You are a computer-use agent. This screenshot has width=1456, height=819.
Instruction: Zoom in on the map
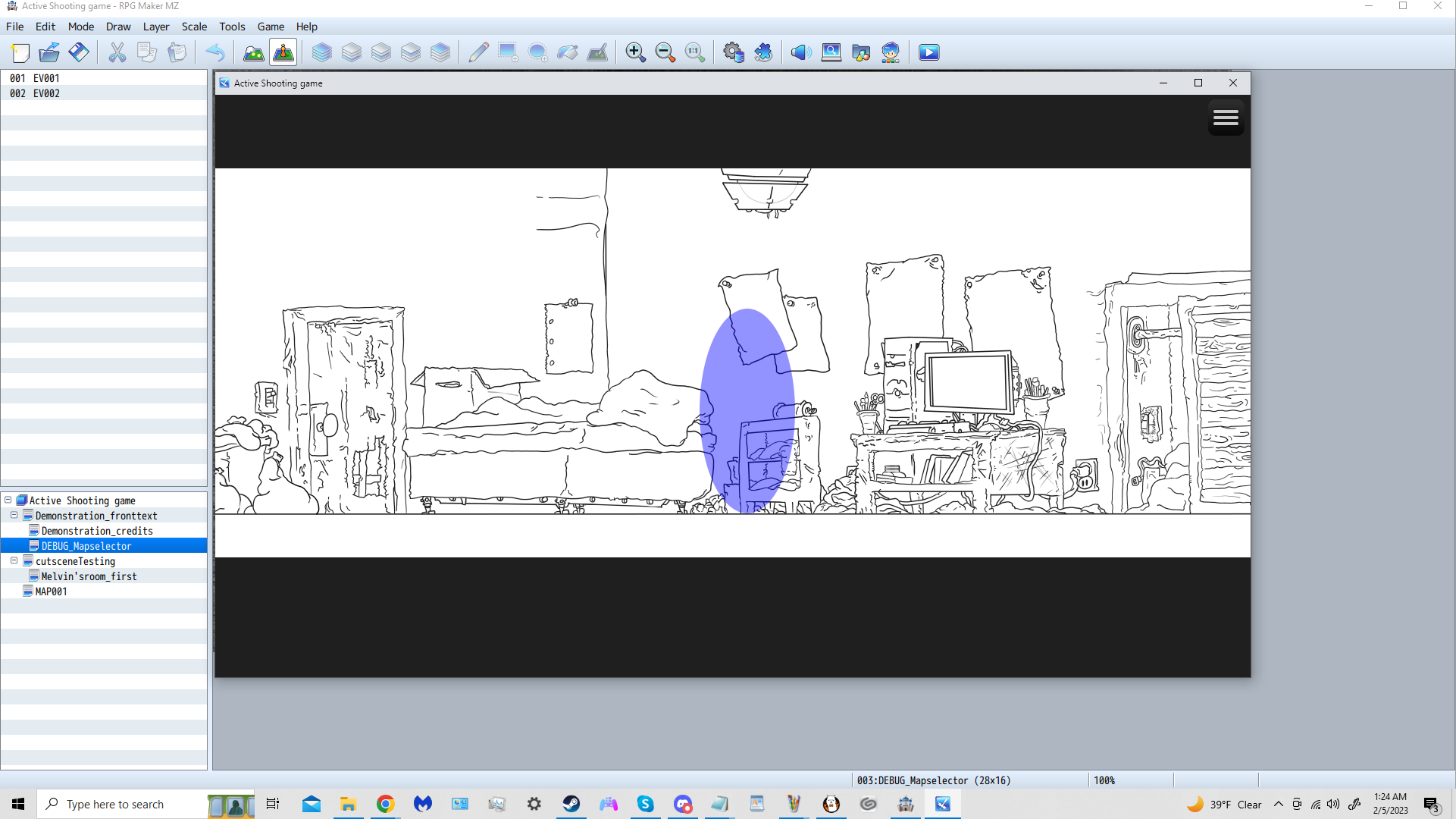pos(636,52)
